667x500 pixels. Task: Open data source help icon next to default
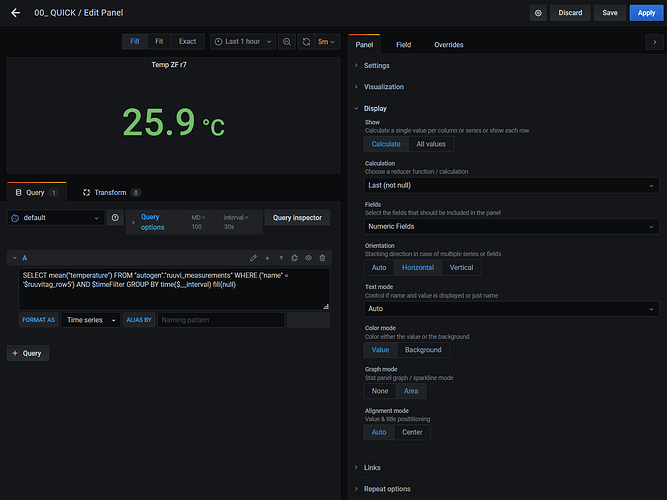point(115,217)
